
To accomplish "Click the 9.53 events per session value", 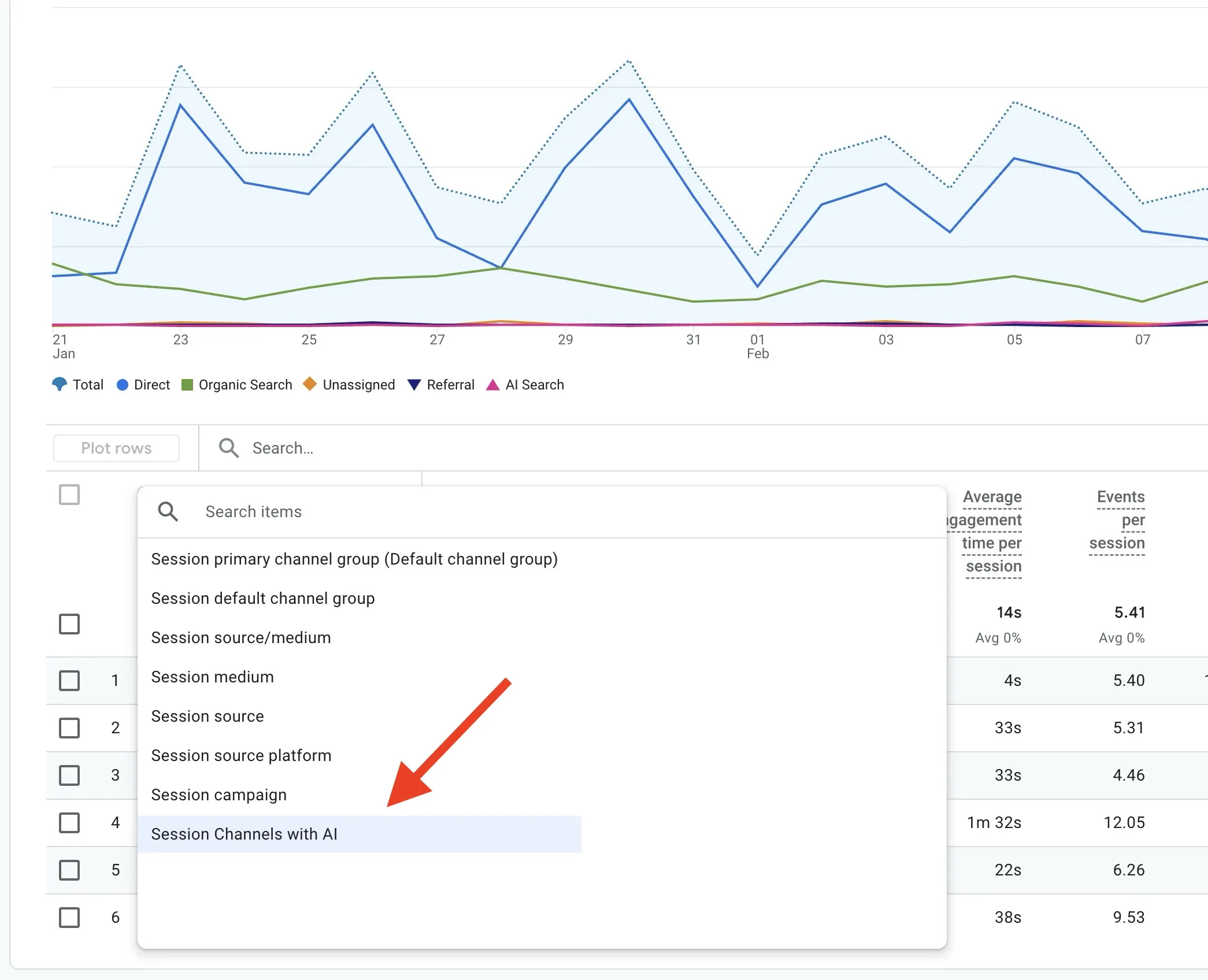I will (1129, 918).
